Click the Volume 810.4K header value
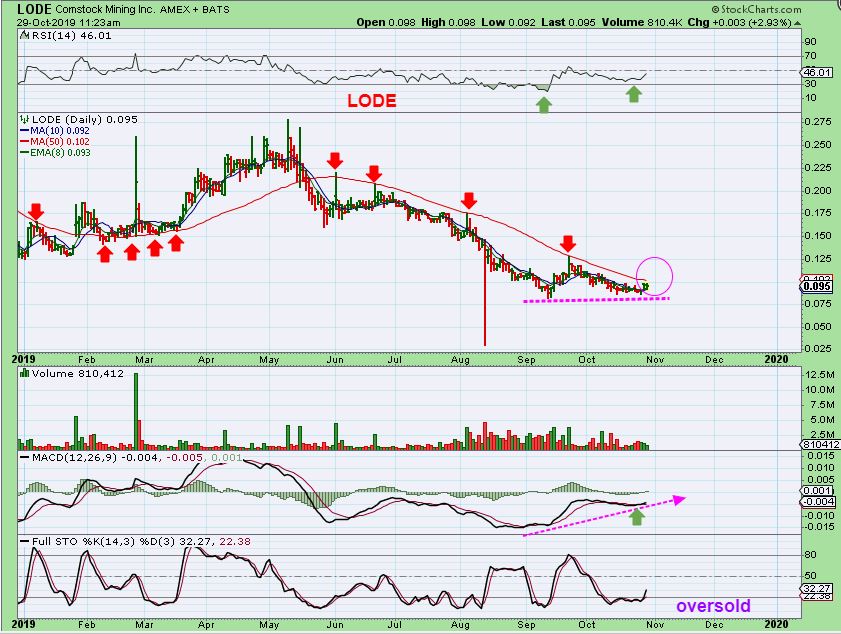 click(641, 23)
